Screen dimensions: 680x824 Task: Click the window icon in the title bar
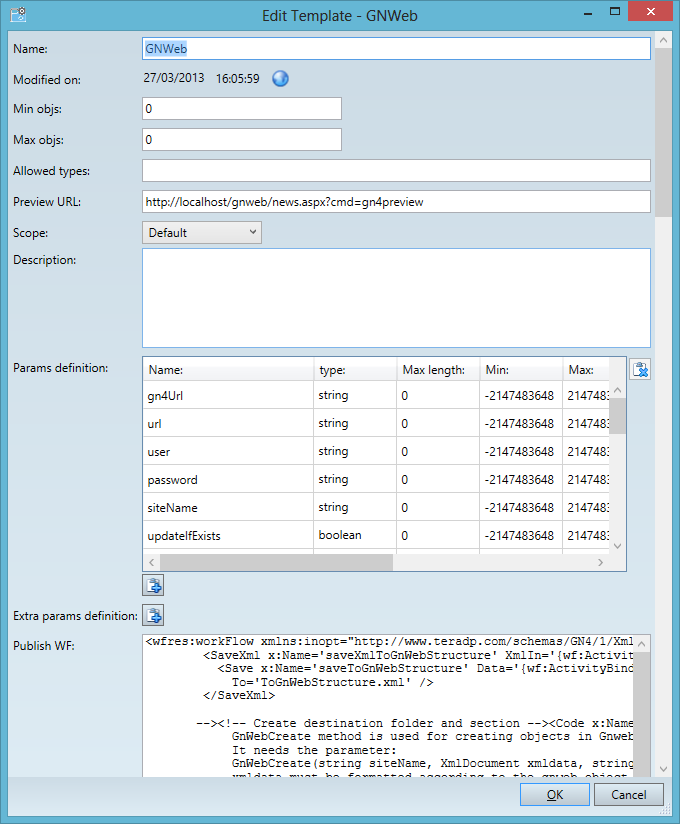tap(18, 14)
